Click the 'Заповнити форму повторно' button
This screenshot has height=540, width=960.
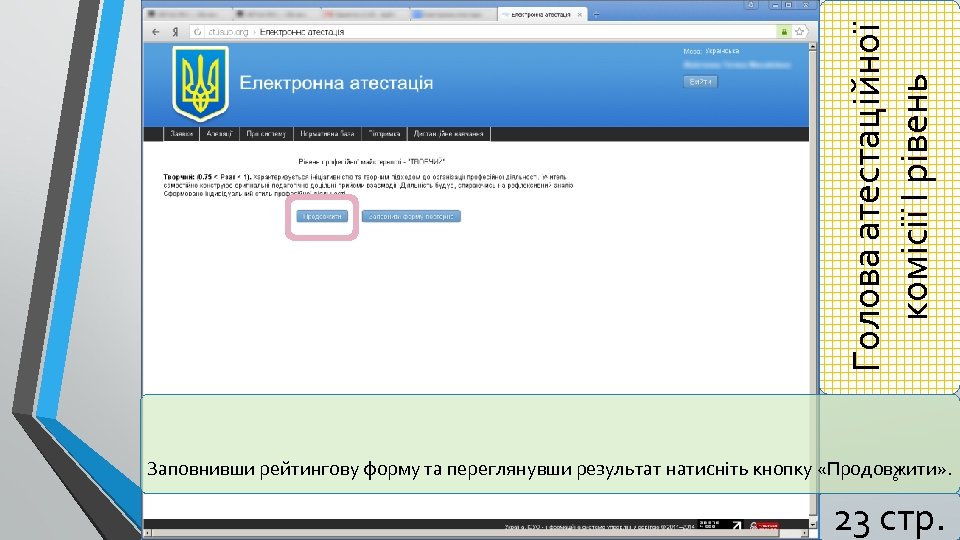coord(411,216)
